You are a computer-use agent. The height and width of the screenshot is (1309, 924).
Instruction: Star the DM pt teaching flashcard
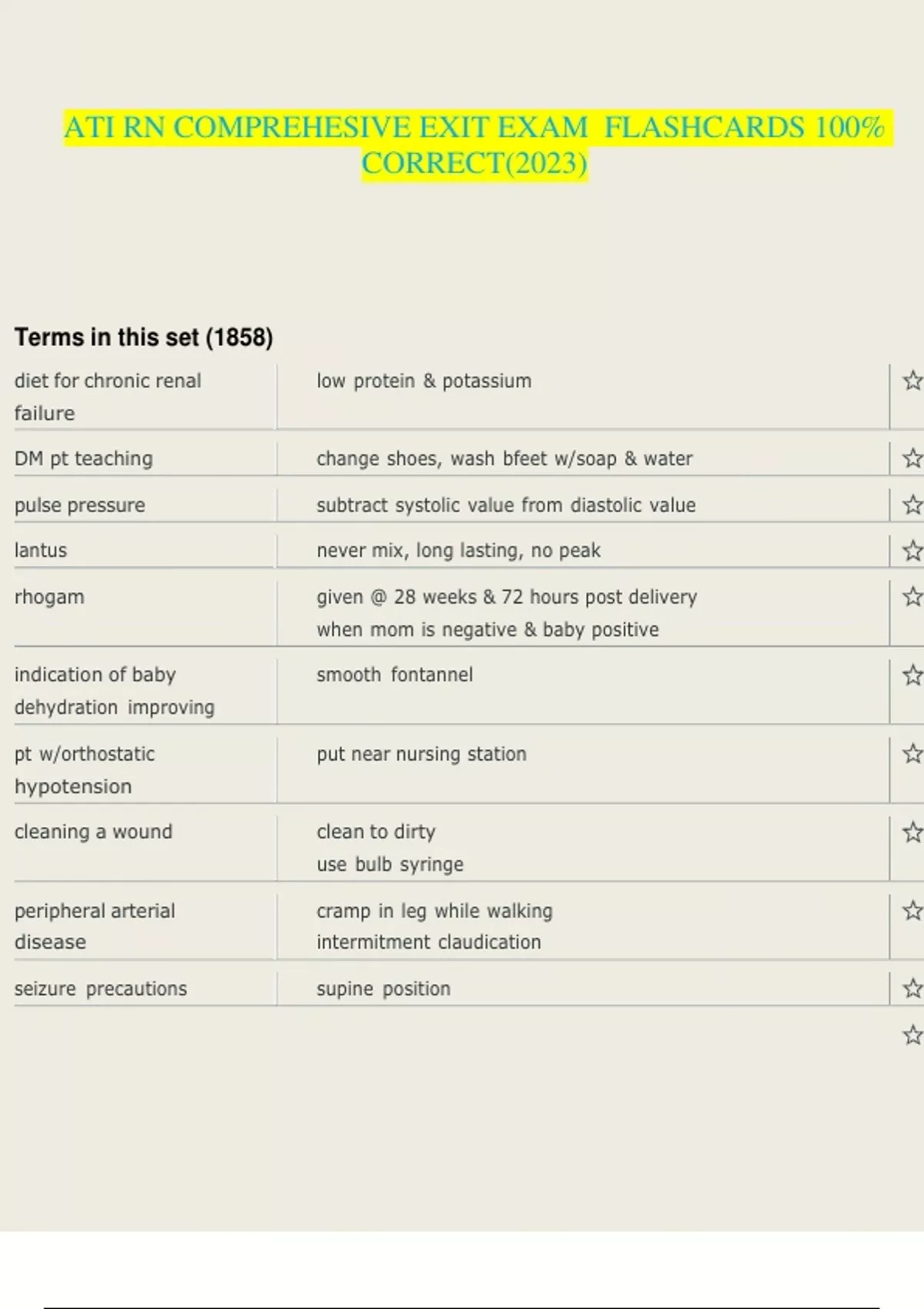tap(912, 458)
